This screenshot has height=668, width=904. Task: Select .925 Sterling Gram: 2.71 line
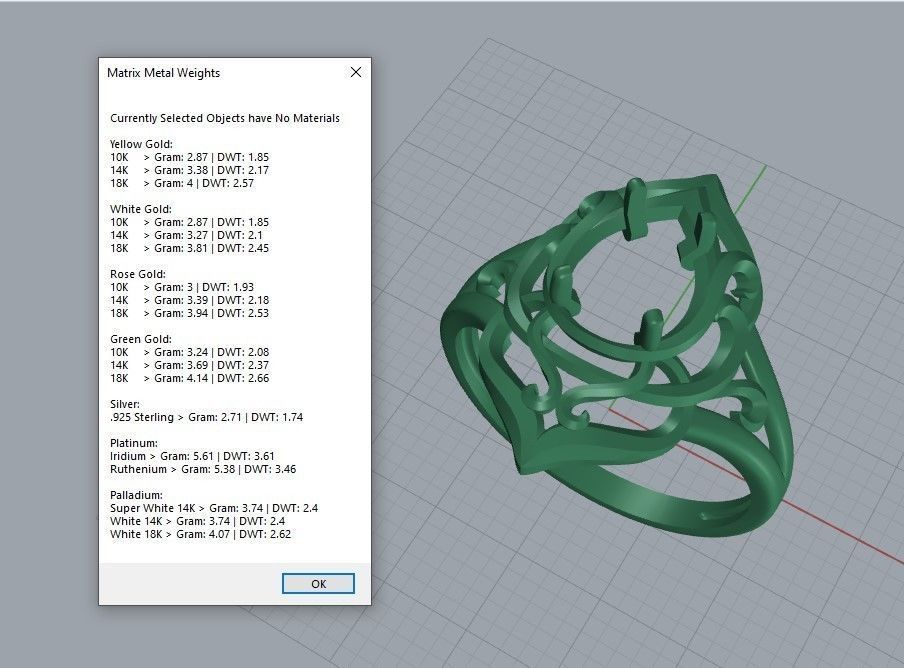[206, 417]
